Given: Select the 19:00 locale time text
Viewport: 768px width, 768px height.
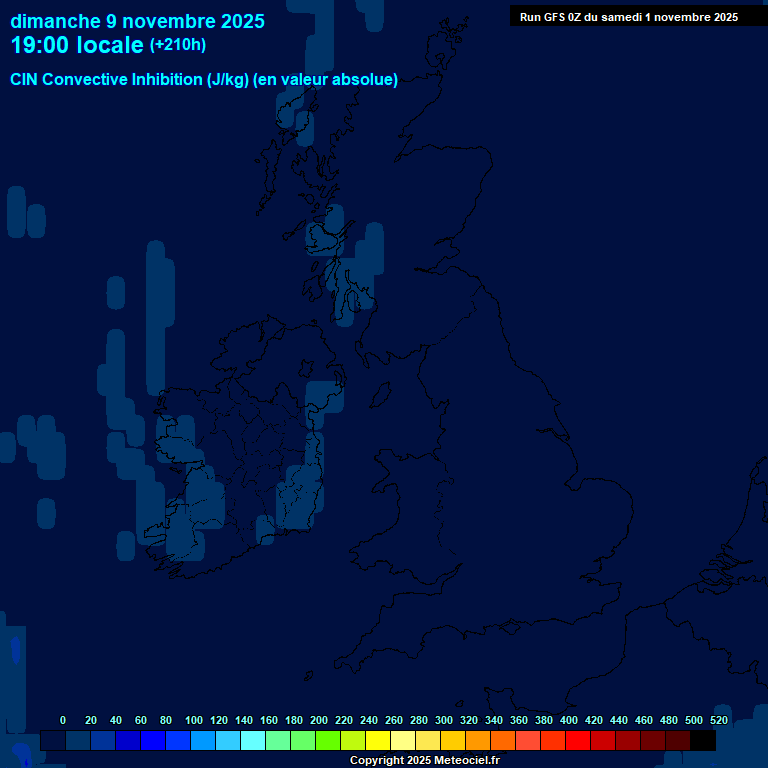Looking at the screenshot, I should [x=76, y=46].
